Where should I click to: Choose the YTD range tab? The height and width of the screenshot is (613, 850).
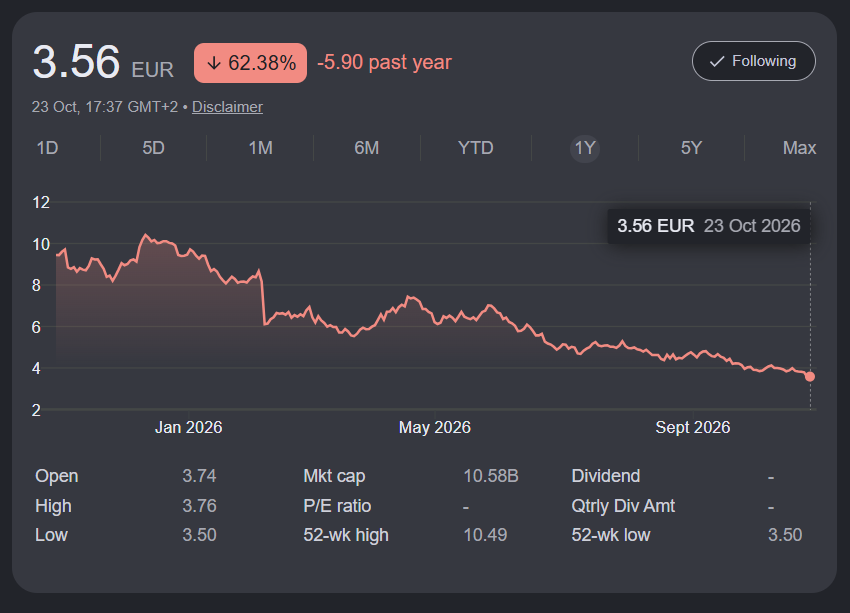(475, 148)
